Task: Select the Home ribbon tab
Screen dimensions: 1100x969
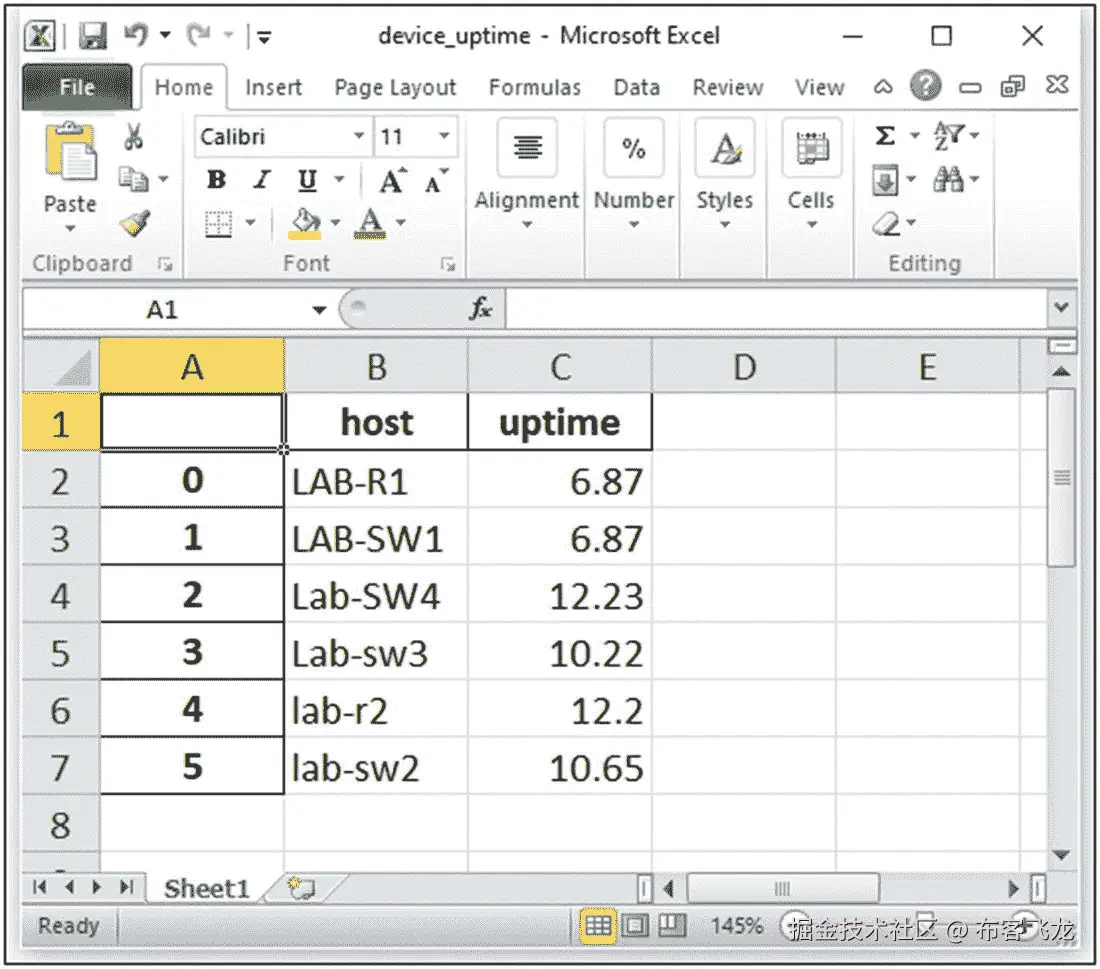Action: pos(184,88)
